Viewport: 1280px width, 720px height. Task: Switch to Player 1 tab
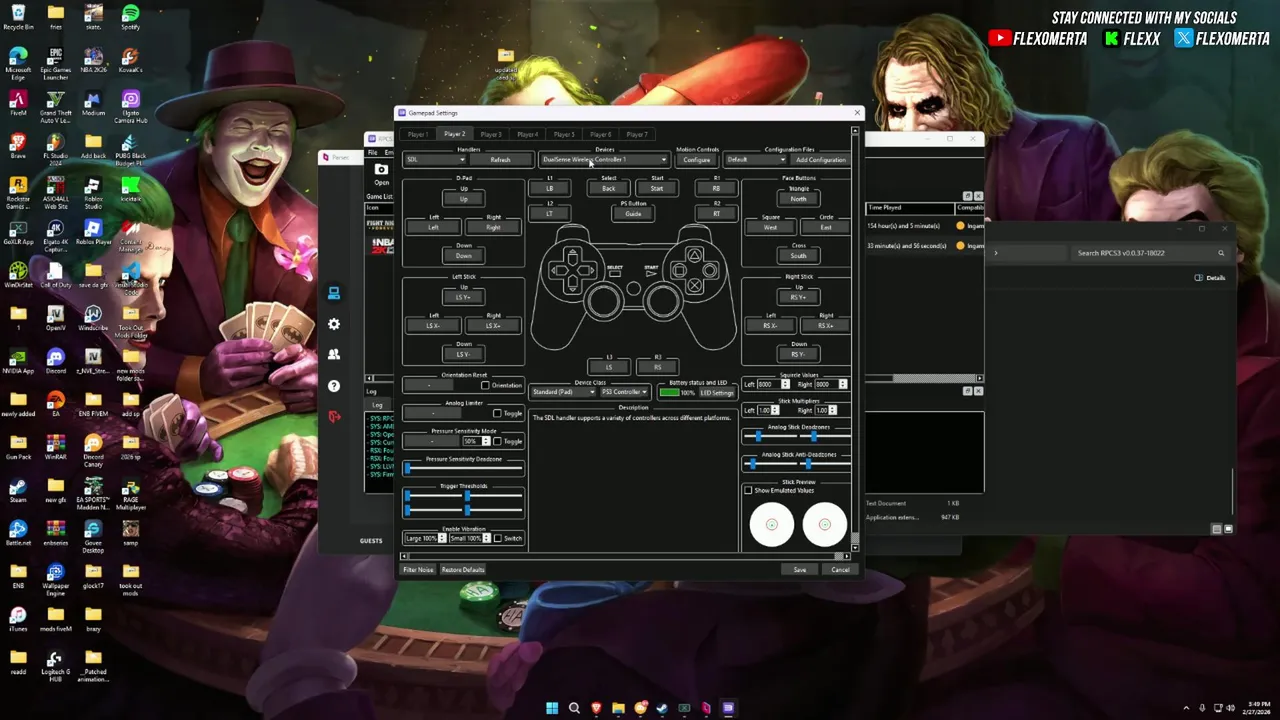pyautogui.click(x=418, y=134)
